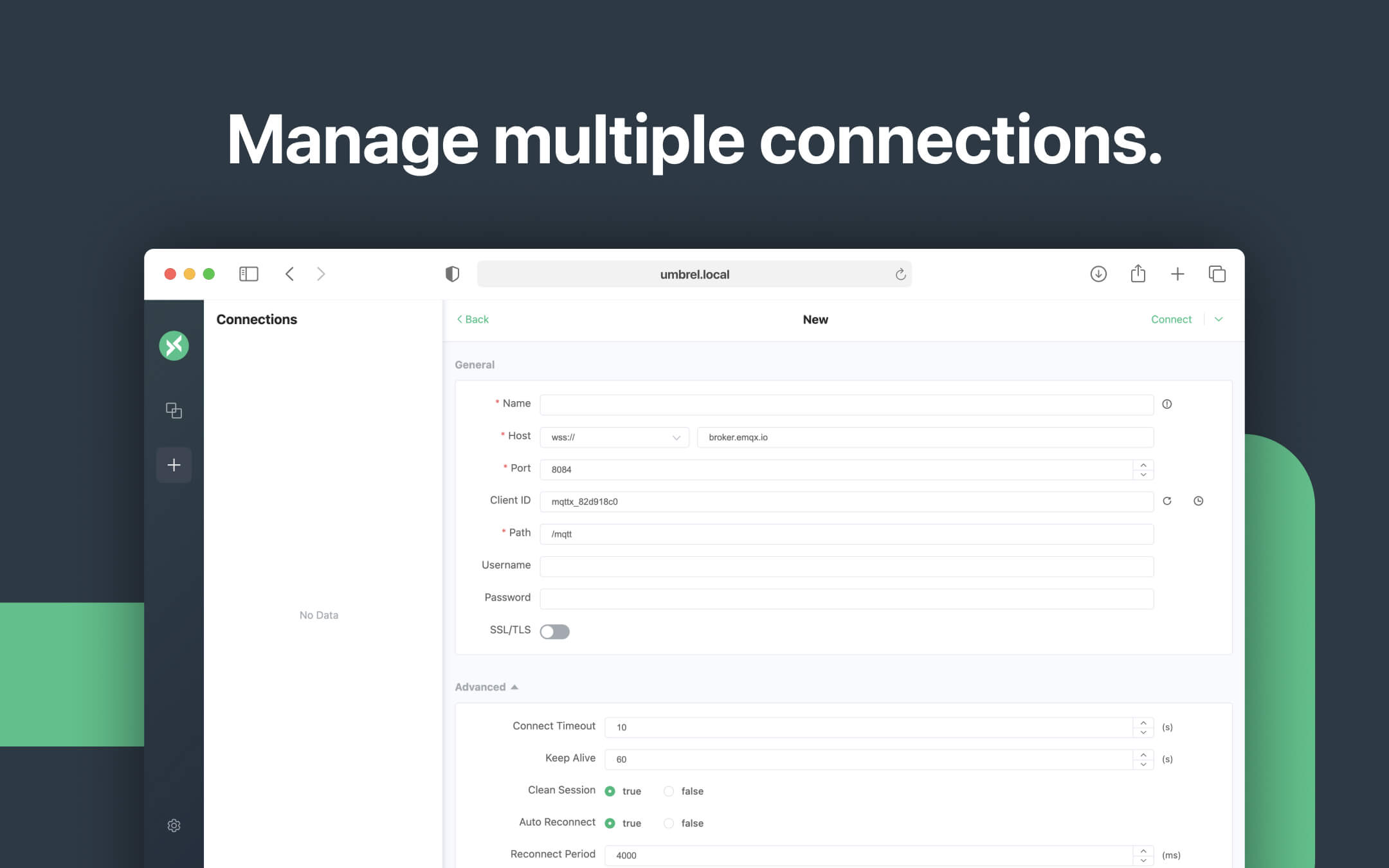
Task: Click the Connect button
Action: coord(1171,319)
